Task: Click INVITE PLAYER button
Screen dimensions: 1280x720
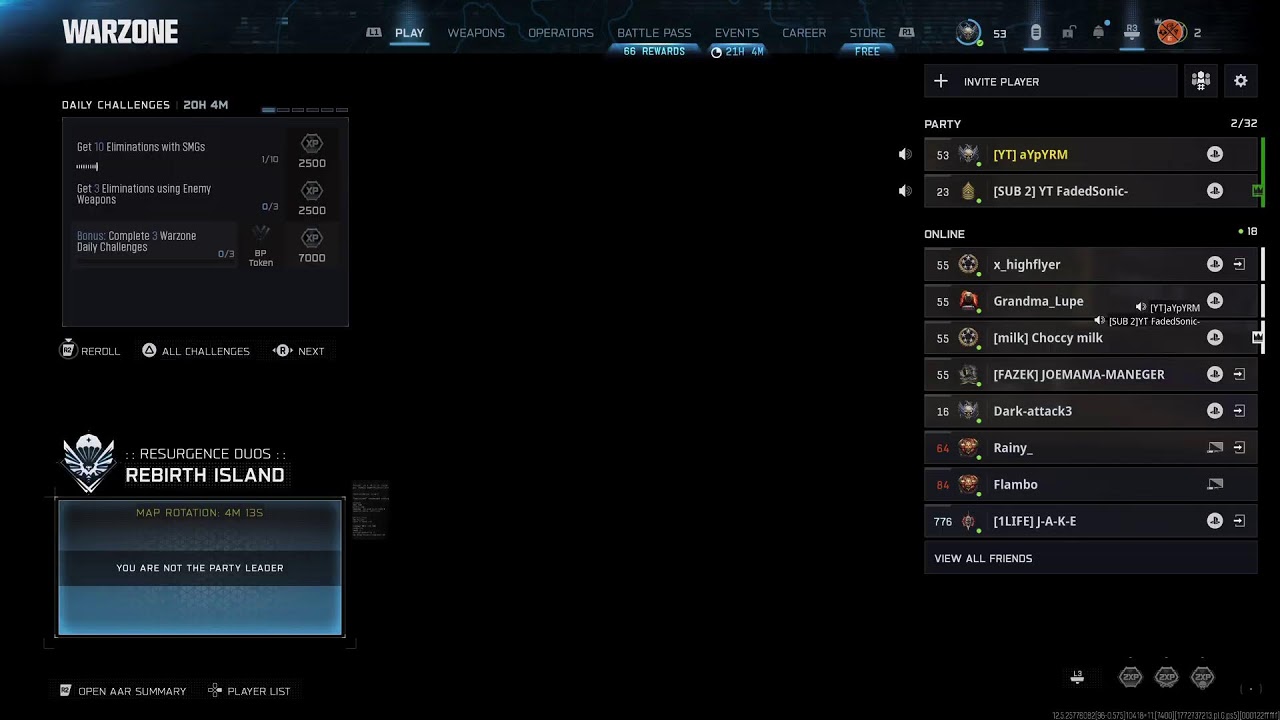Action: click(x=1050, y=81)
